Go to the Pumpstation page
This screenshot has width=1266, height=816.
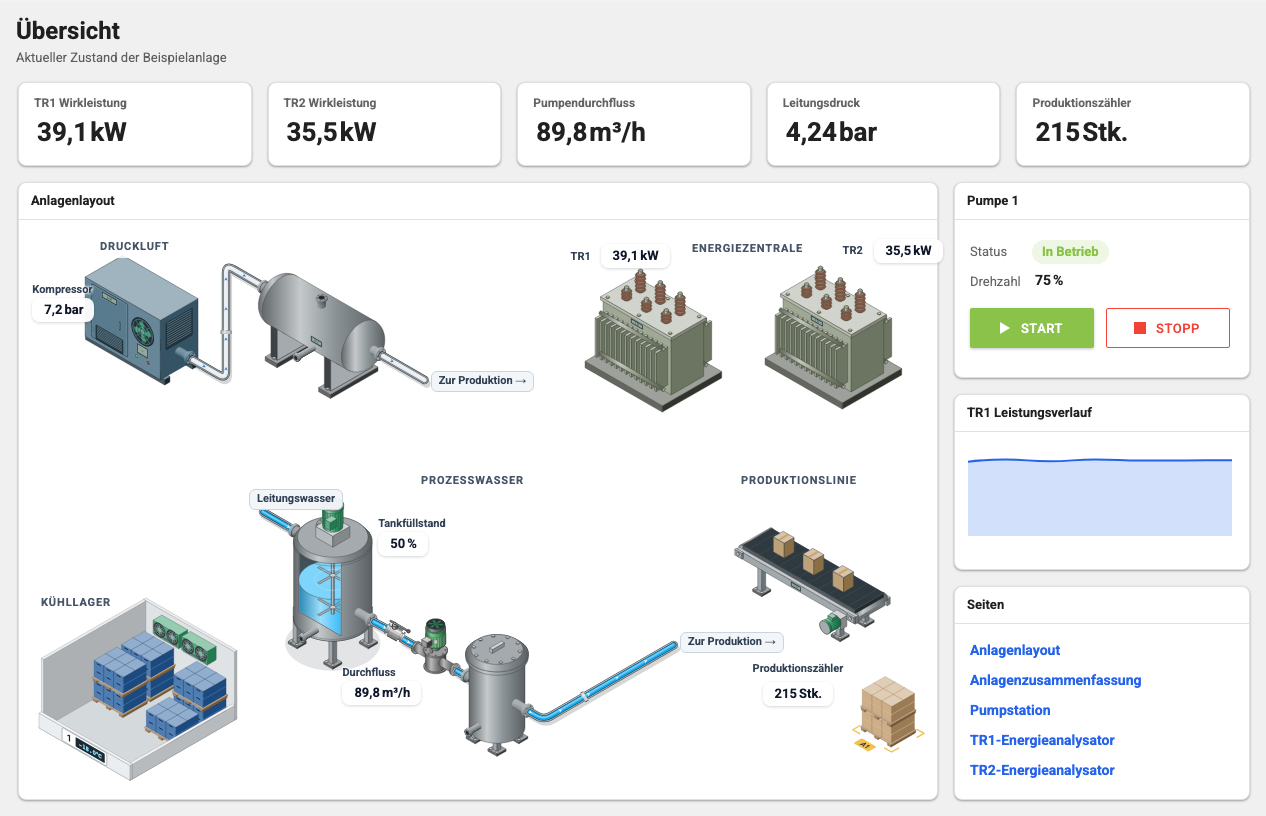click(1010, 710)
